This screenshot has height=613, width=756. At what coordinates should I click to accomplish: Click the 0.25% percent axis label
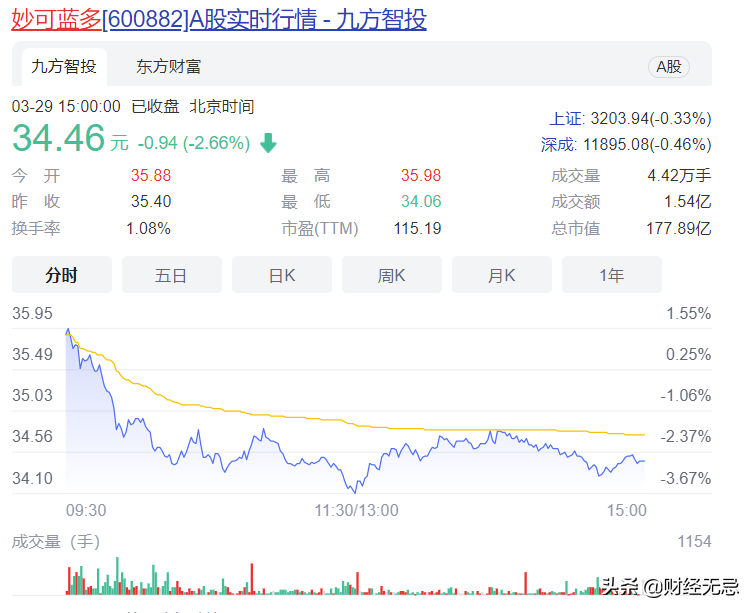[x=688, y=354]
